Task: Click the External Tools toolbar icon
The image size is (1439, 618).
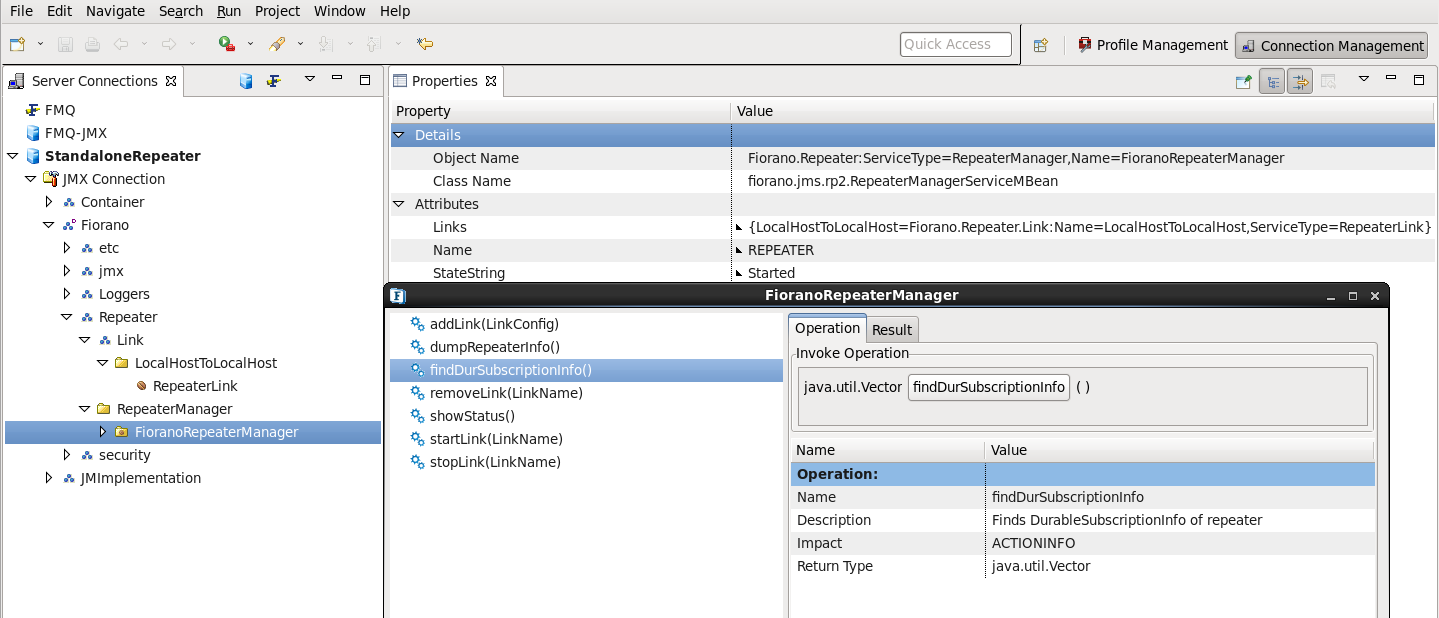Action: (277, 44)
